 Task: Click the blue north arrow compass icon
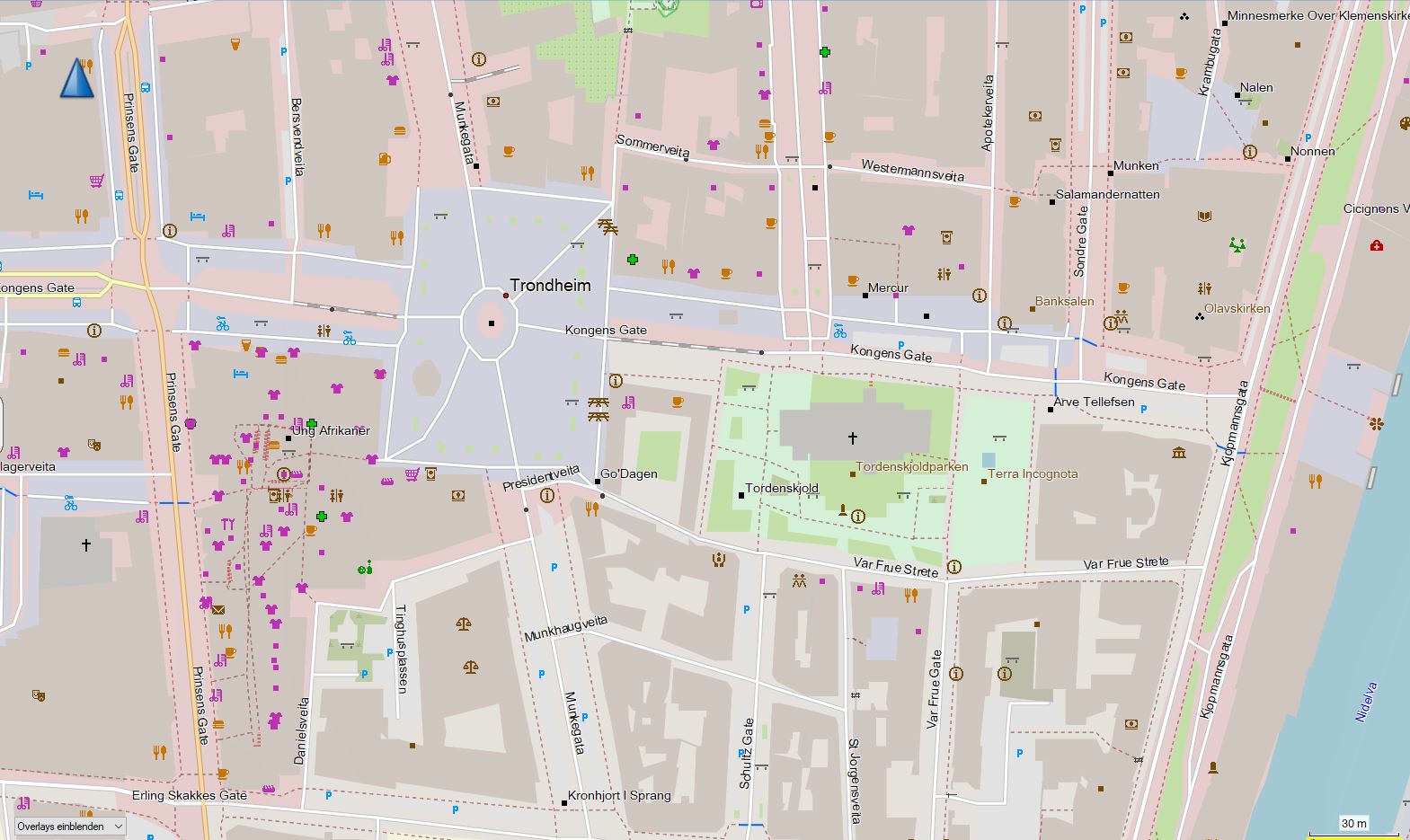pyautogui.click(x=77, y=78)
